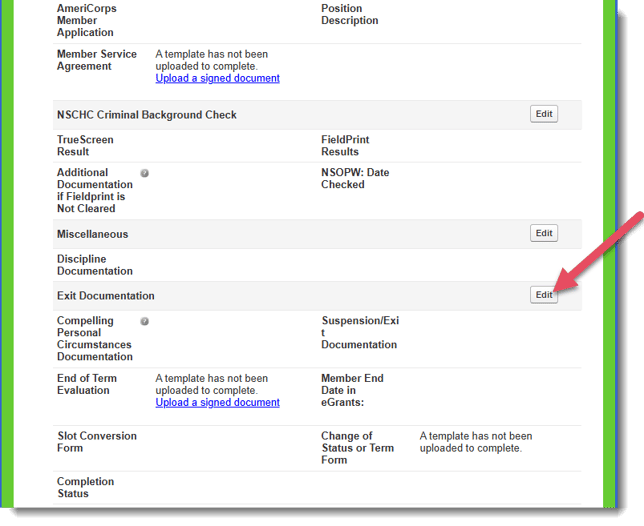Screen dimensions: 644x526
Task: Select the Member End Date in eGrants label
Action: (x=352, y=390)
